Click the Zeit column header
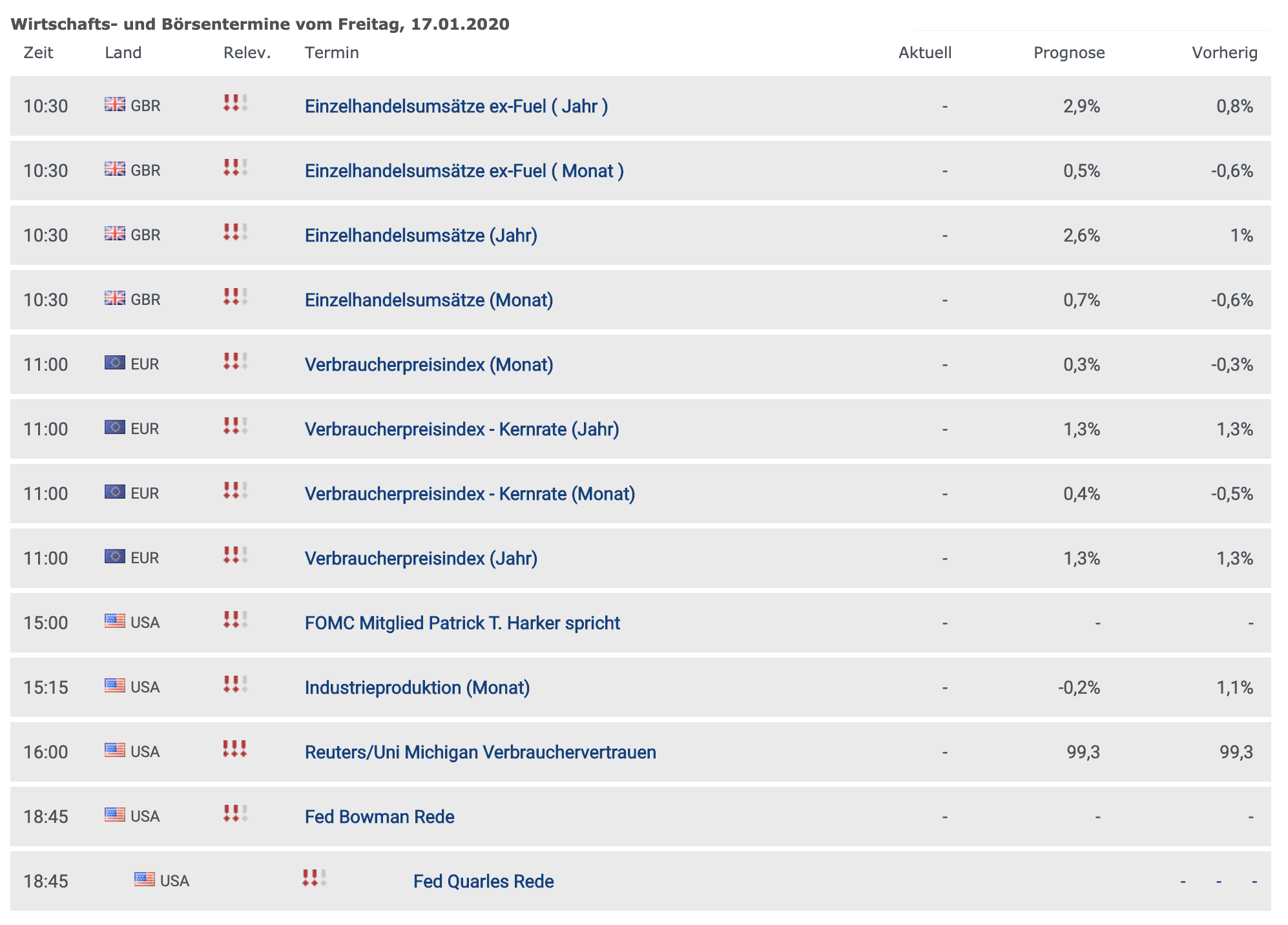Viewport: 1288px width, 925px height. 38,52
